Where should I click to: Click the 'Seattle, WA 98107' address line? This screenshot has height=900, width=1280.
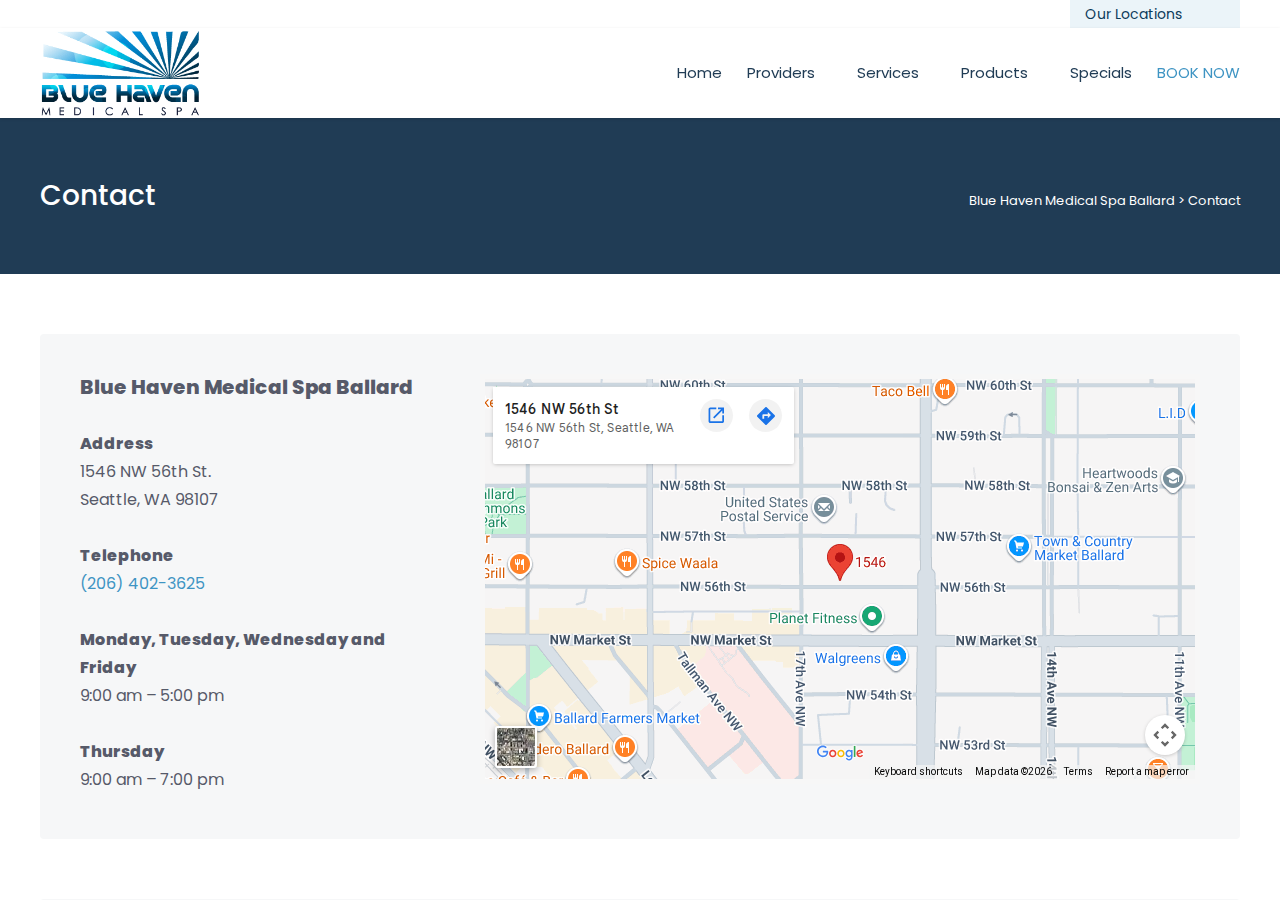click(149, 499)
